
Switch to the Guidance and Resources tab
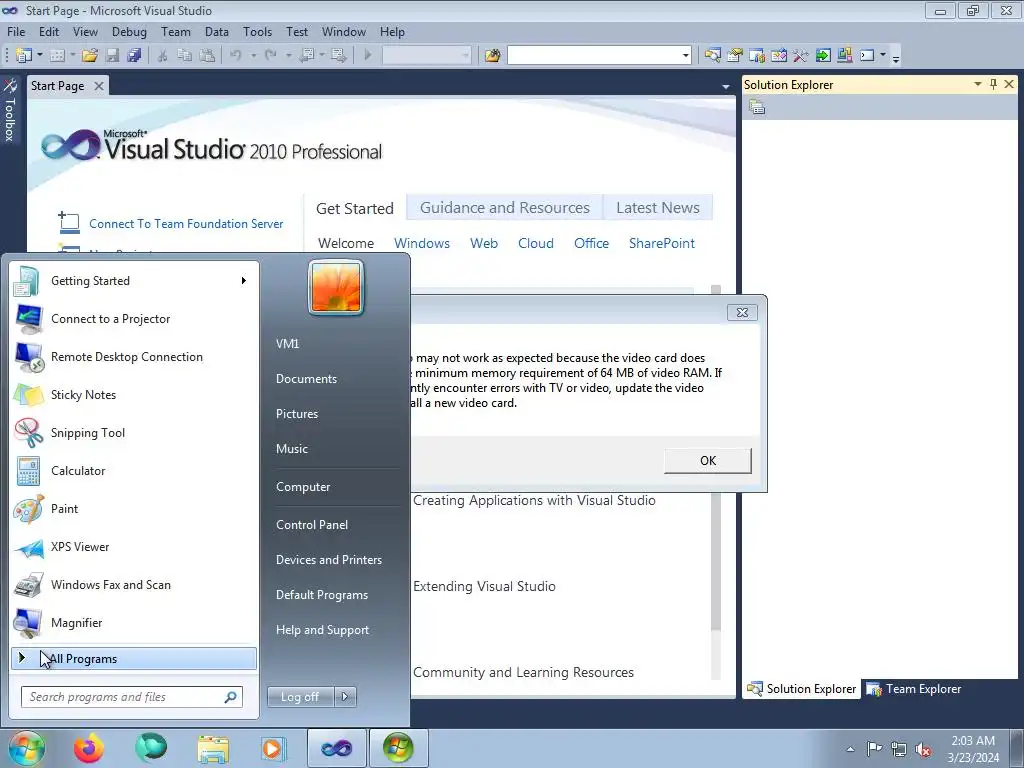tap(505, 208)
